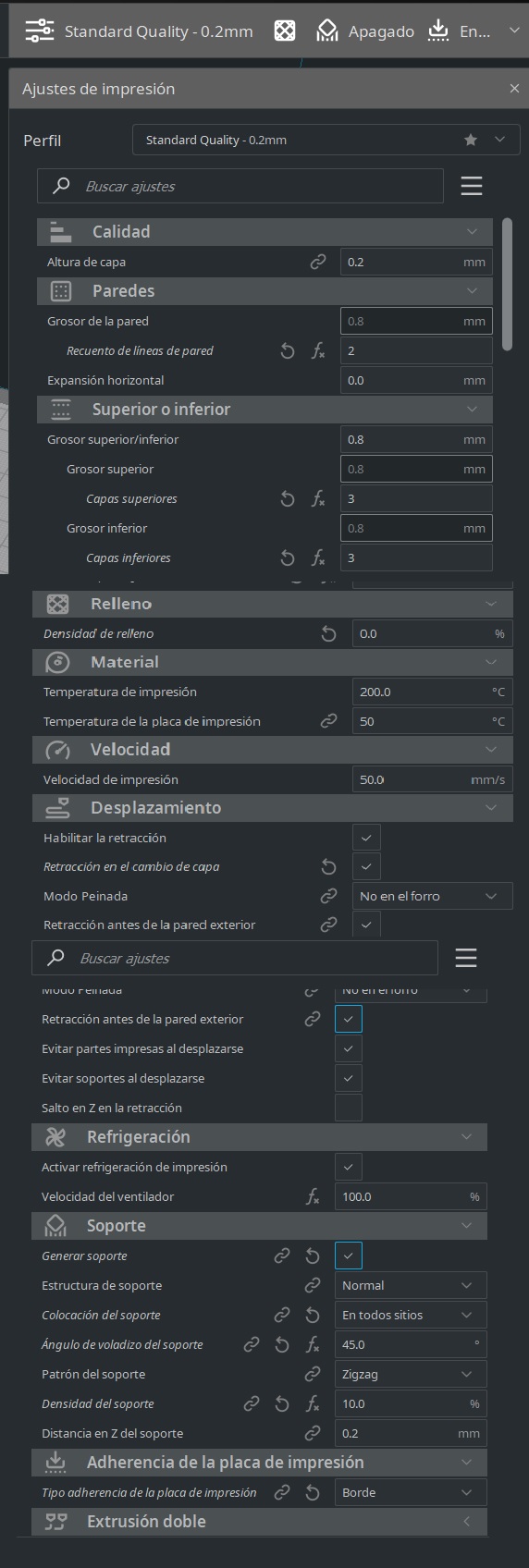Reset the Capas inferiores value
The image size is (529, 1568).
(x=288, y=557)
